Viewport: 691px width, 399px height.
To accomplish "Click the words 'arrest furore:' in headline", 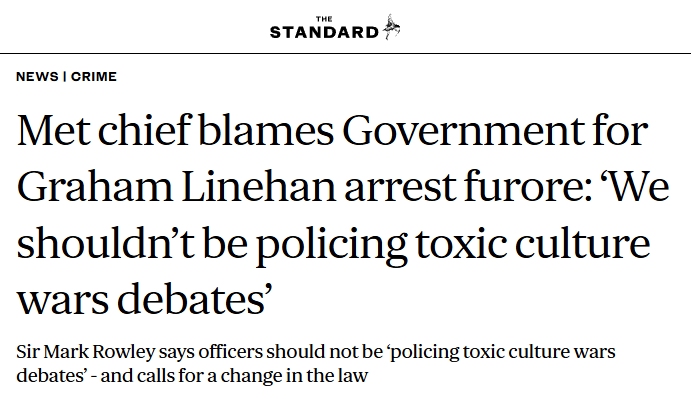I will pyautogui.click(x=468, y=187).
